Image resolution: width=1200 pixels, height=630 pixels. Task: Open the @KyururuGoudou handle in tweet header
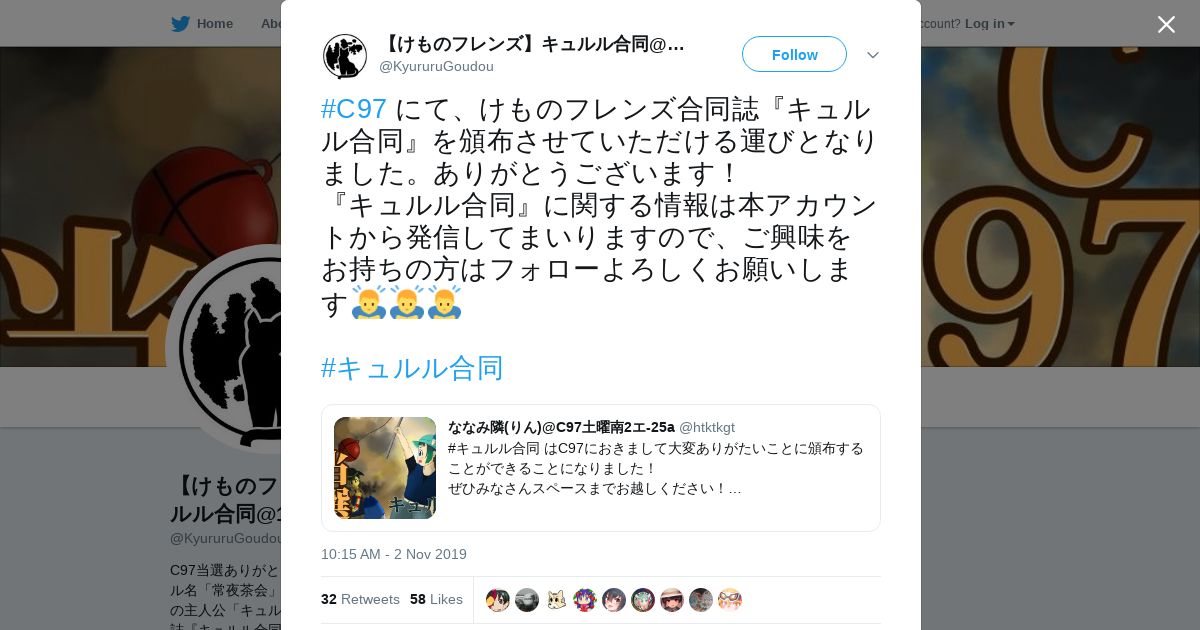[436, 66]
